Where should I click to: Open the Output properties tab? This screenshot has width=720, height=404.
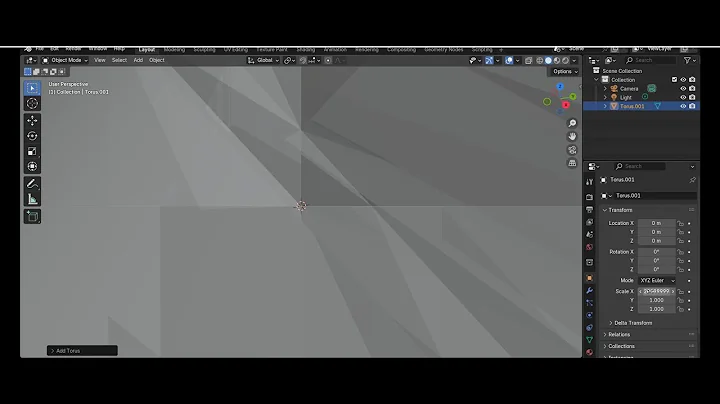[x=590, y=209]
